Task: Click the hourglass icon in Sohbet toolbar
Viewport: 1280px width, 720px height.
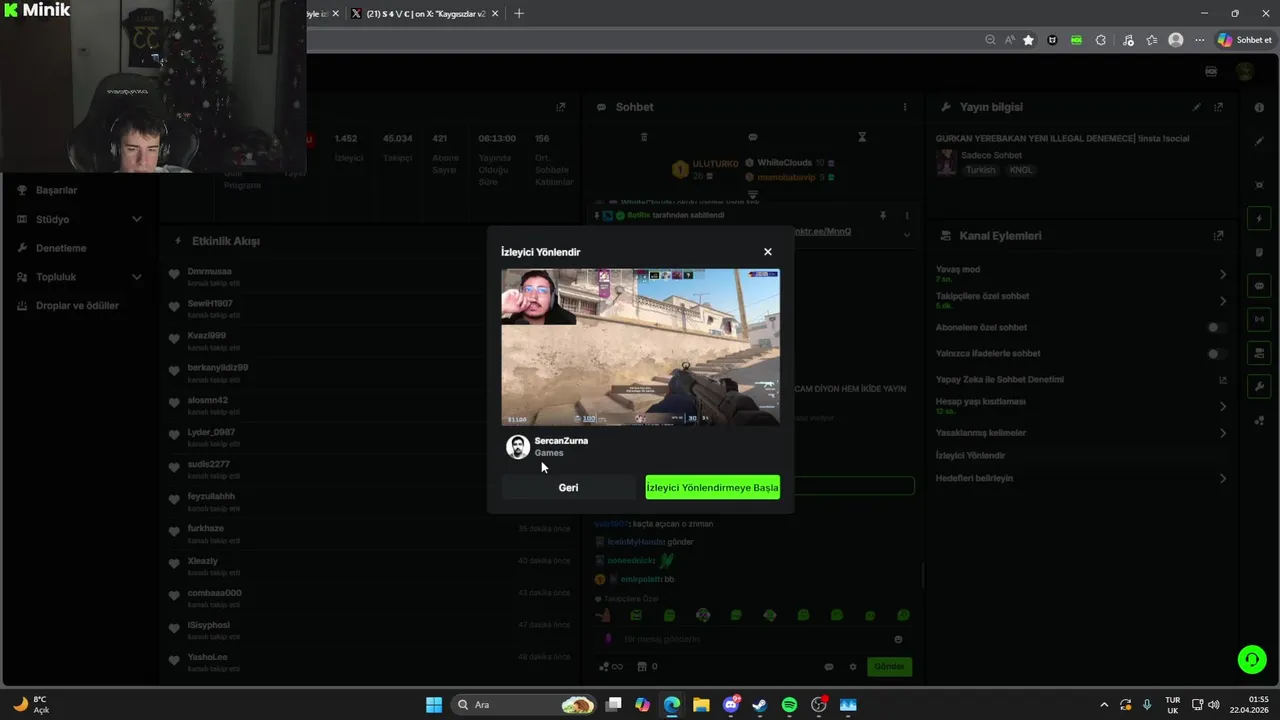Action: pyautogui.click(x=862, y=137)
